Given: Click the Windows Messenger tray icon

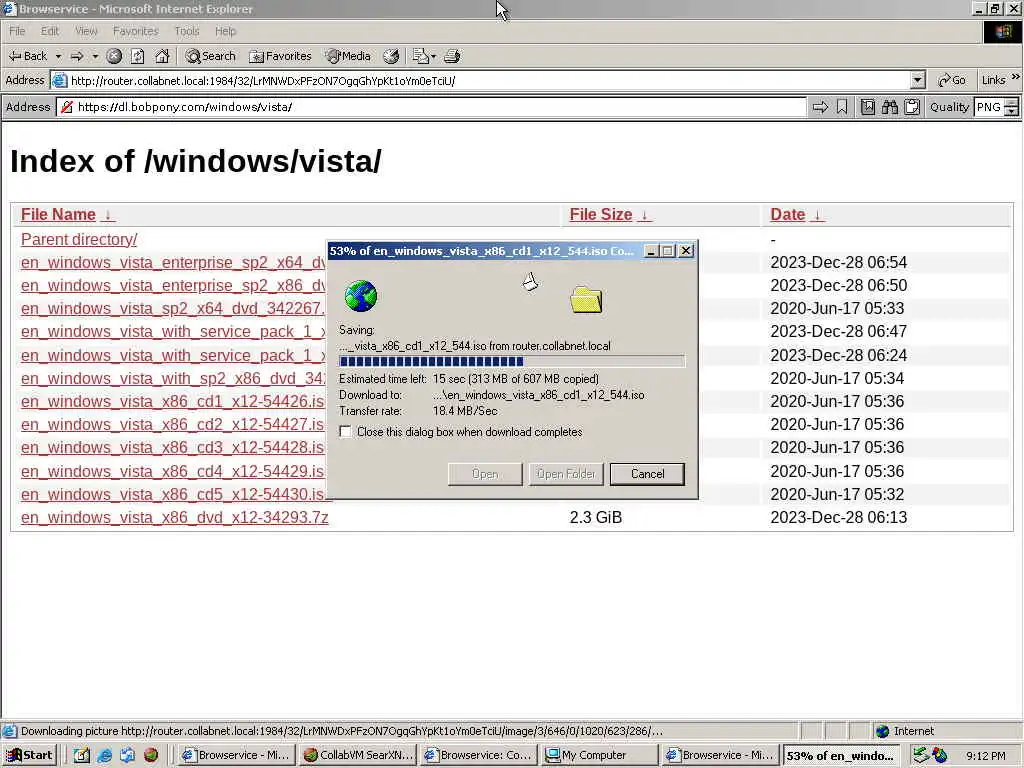Looking at the screenshot, I should (x=940, y=755).
